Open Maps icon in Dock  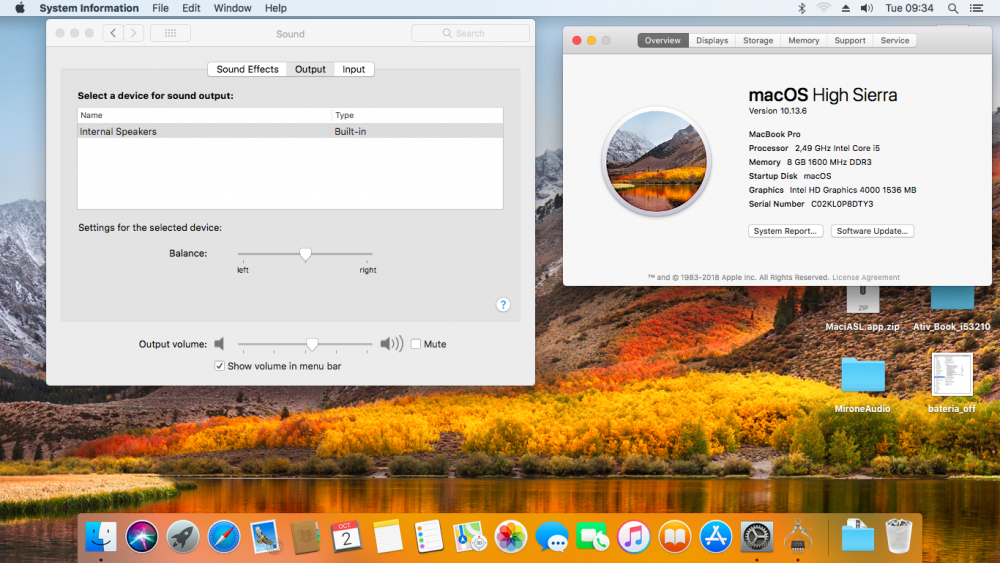(x=469, y=537)
